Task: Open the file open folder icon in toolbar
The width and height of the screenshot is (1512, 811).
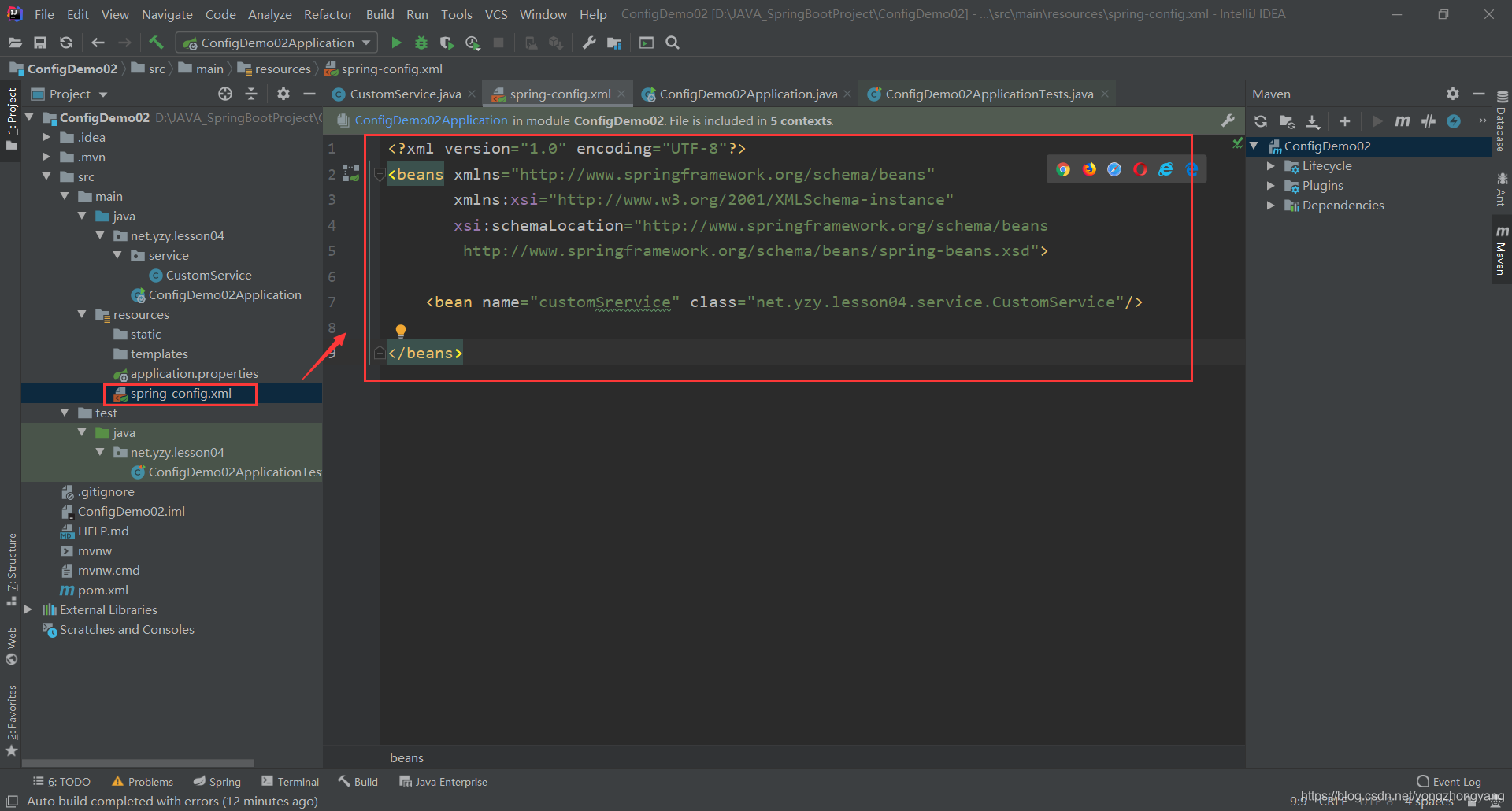Action: 15,43
